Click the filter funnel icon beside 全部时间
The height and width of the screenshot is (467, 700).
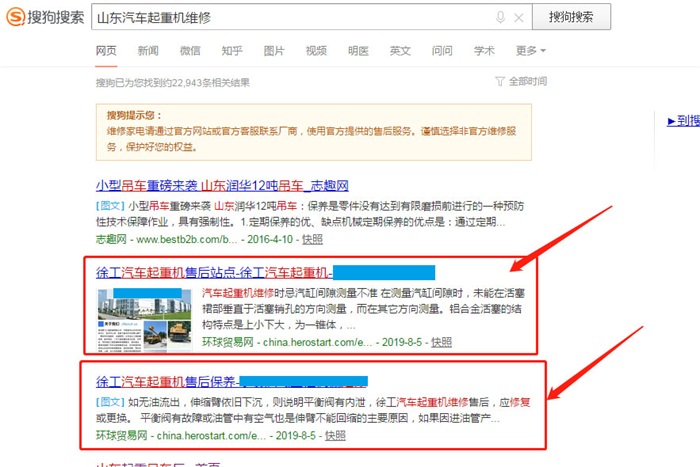500,81
